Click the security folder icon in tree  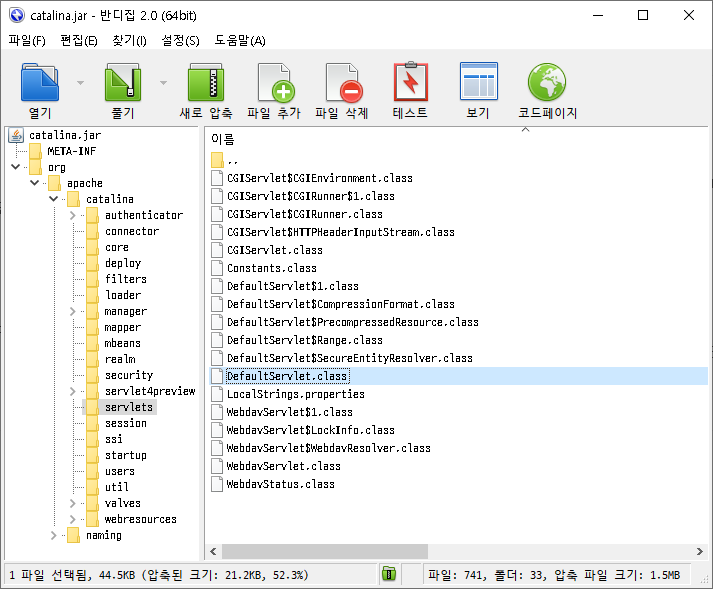pyautogui.click(x=92, y=375)
